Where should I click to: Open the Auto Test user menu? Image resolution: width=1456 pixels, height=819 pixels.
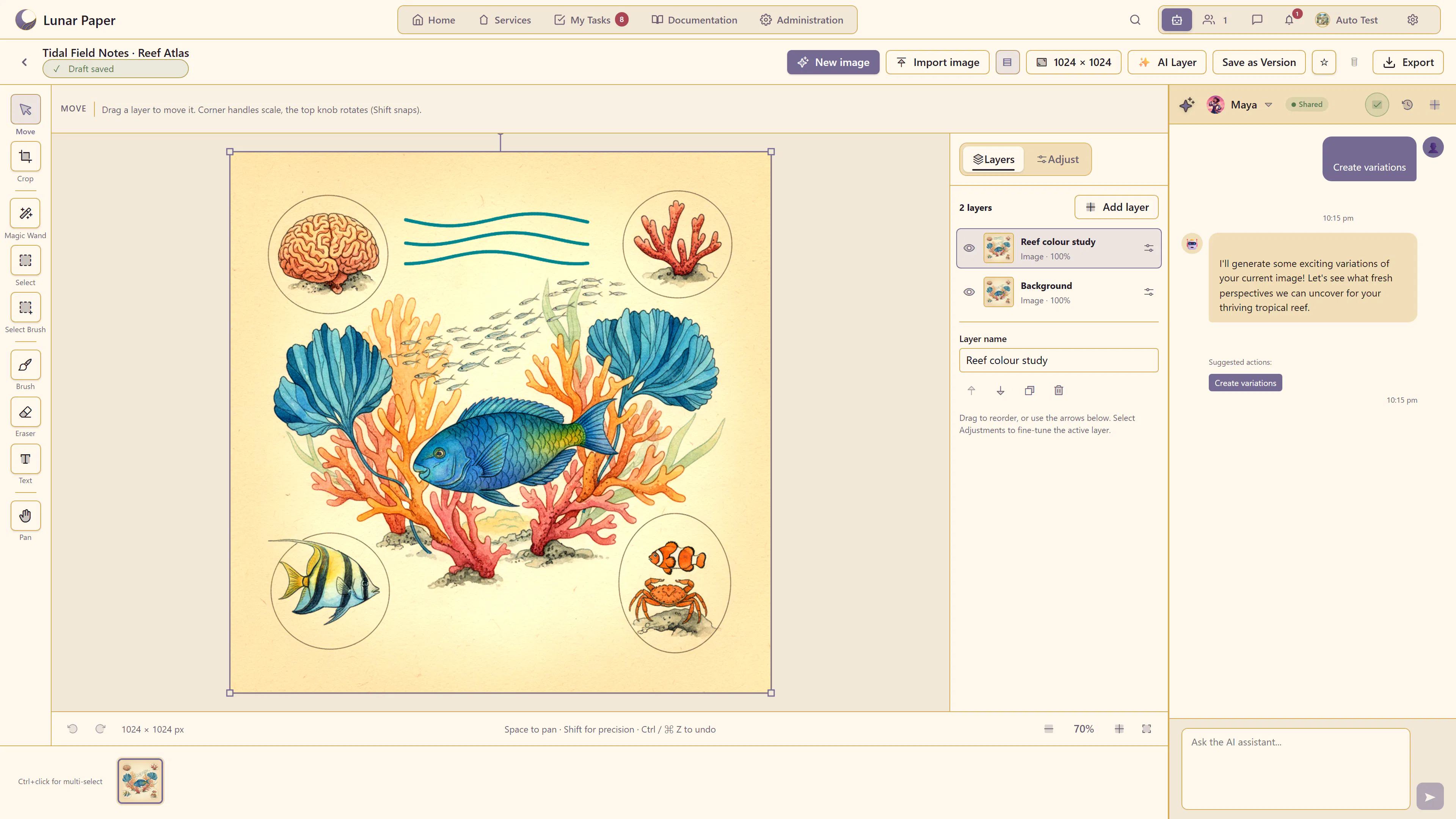point(1346,20)
